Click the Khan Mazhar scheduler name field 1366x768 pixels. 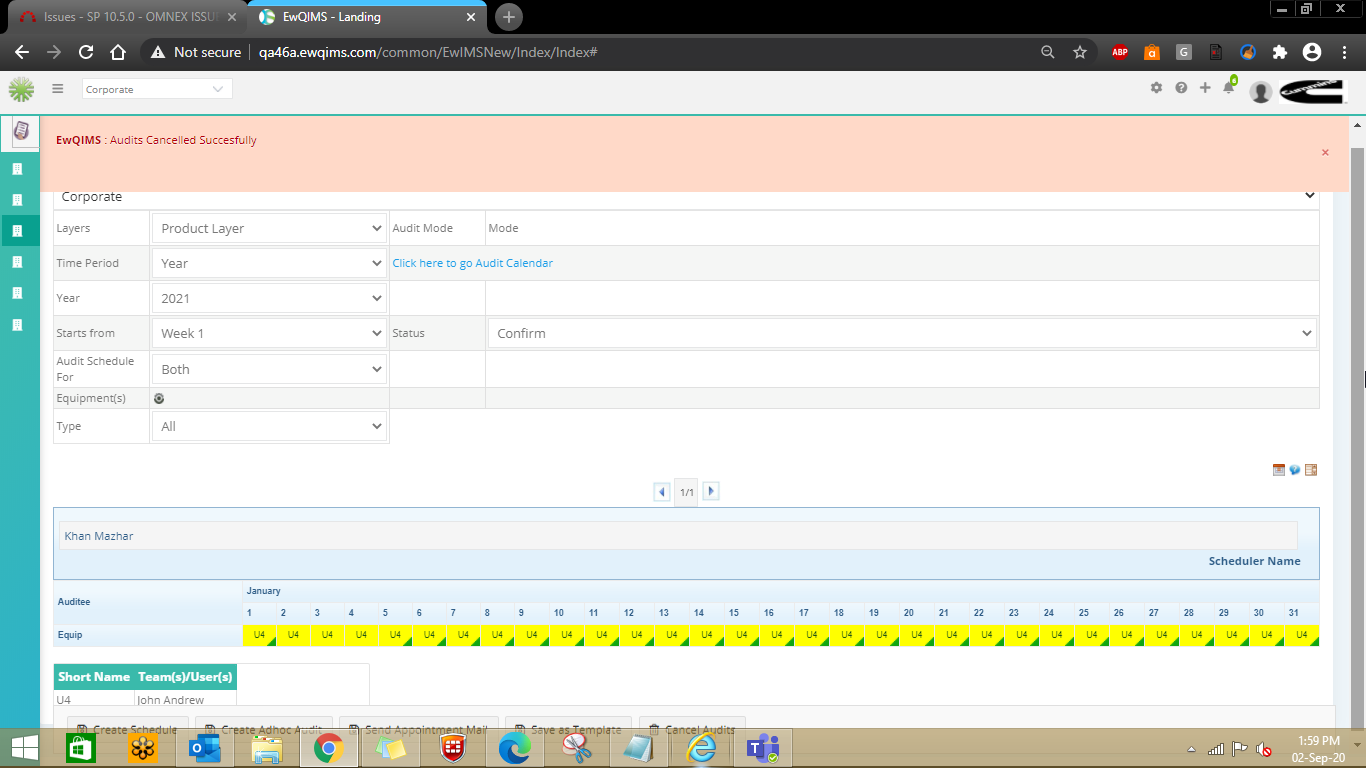678,536
